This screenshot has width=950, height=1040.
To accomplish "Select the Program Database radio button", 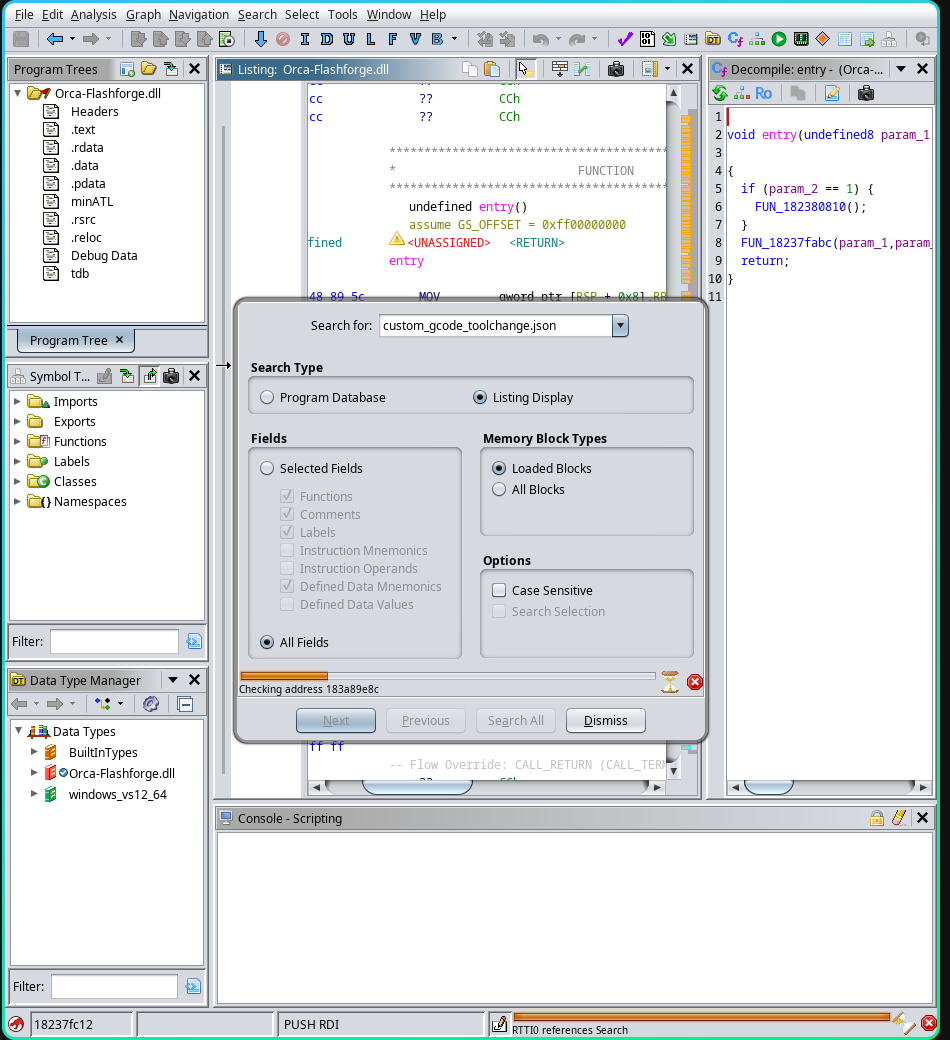I will click(267, 397).
